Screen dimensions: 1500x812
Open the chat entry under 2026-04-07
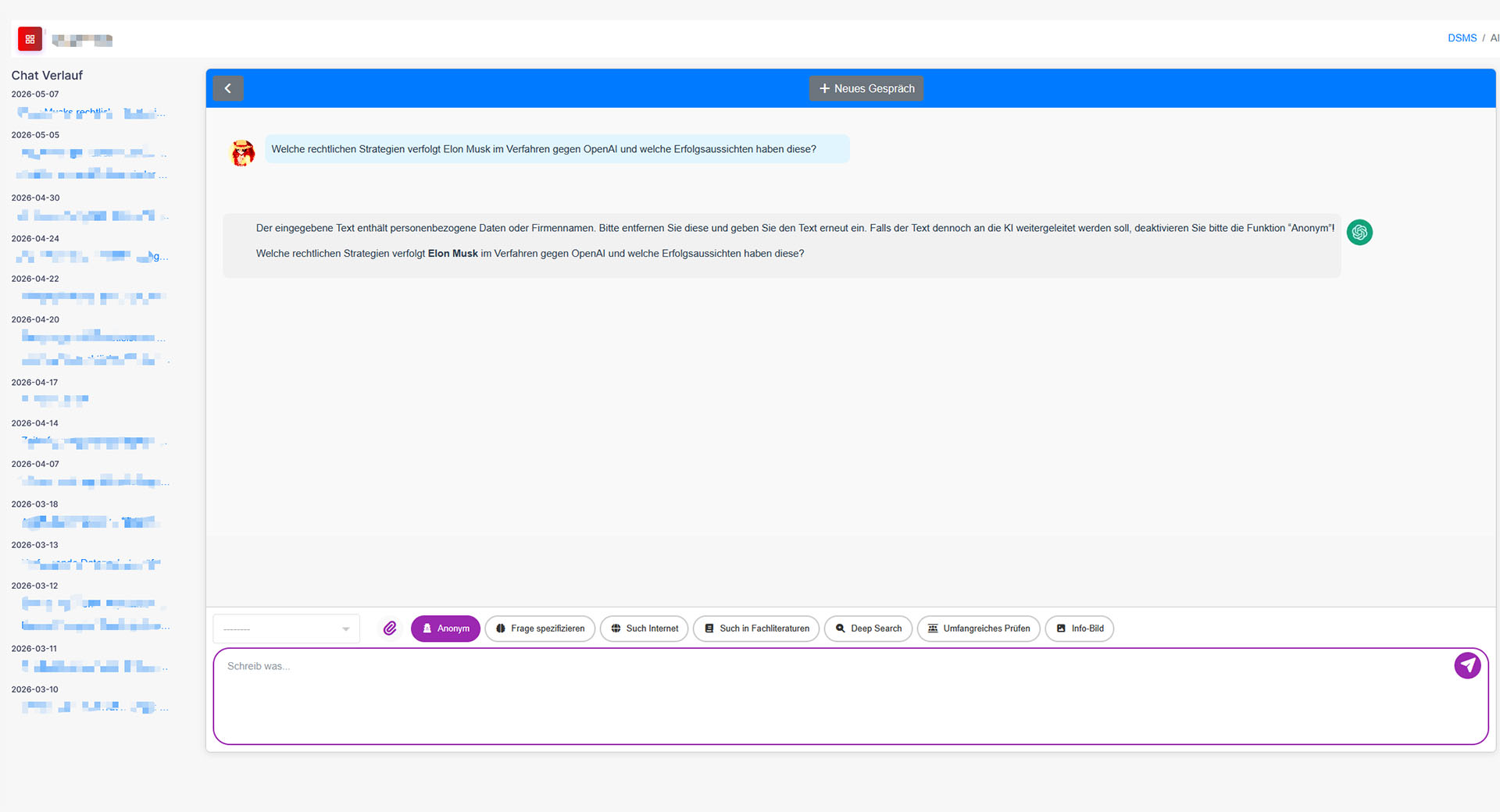coord(94,482)
